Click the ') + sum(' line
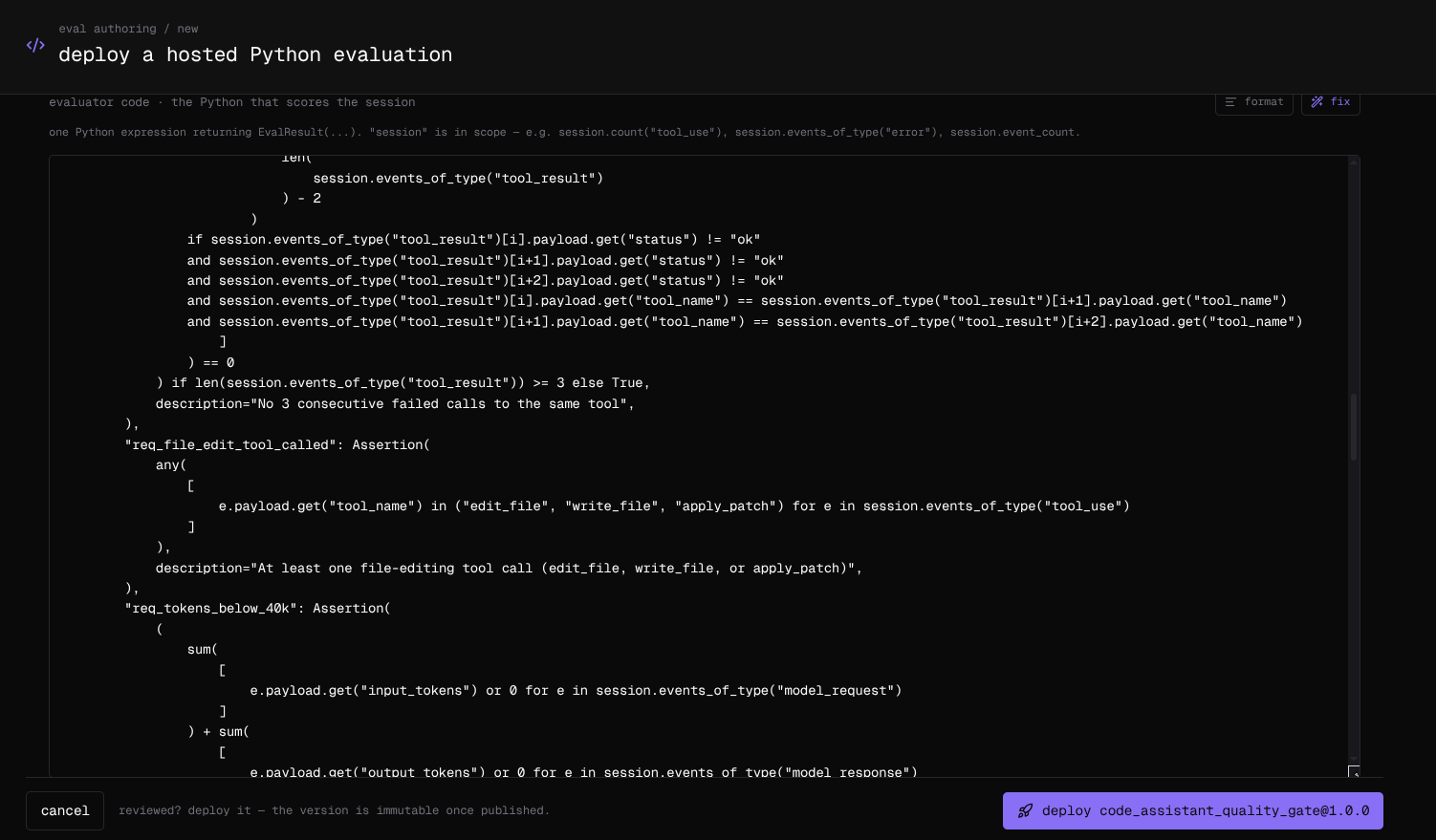 tap(219, 732)
